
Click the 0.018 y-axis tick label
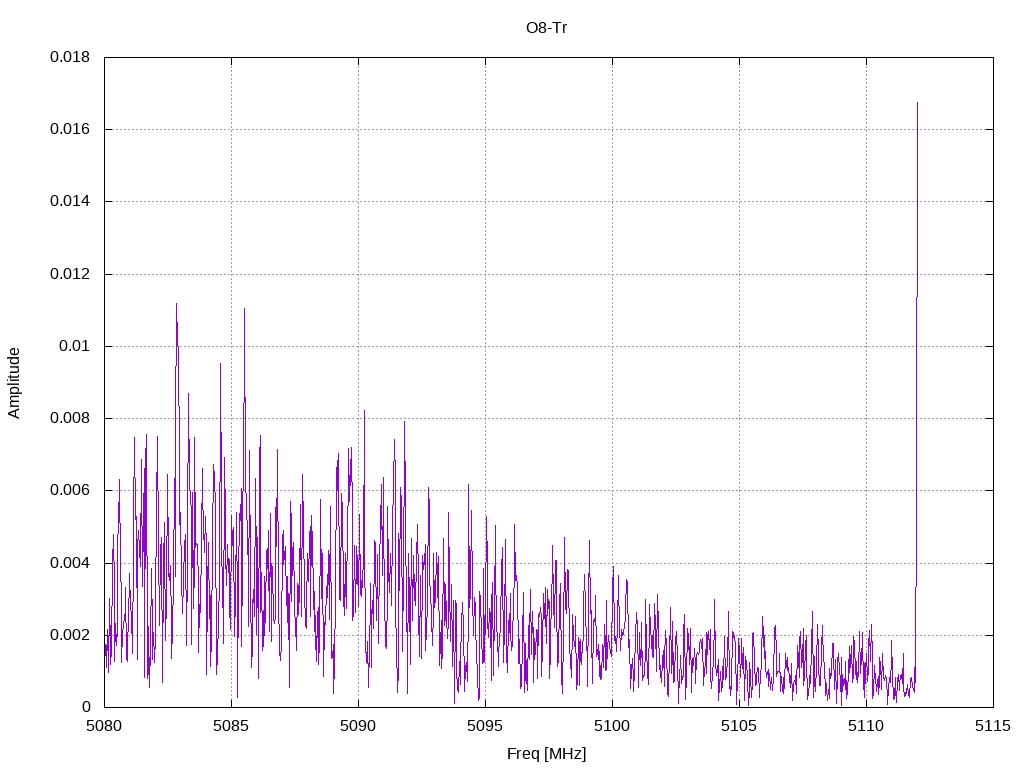(70, 57)
